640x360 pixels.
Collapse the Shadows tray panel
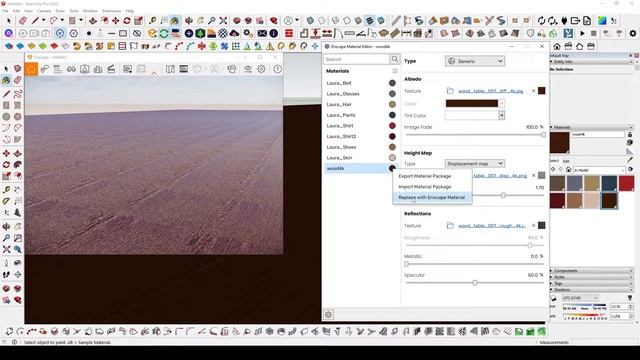click(591, 289)
